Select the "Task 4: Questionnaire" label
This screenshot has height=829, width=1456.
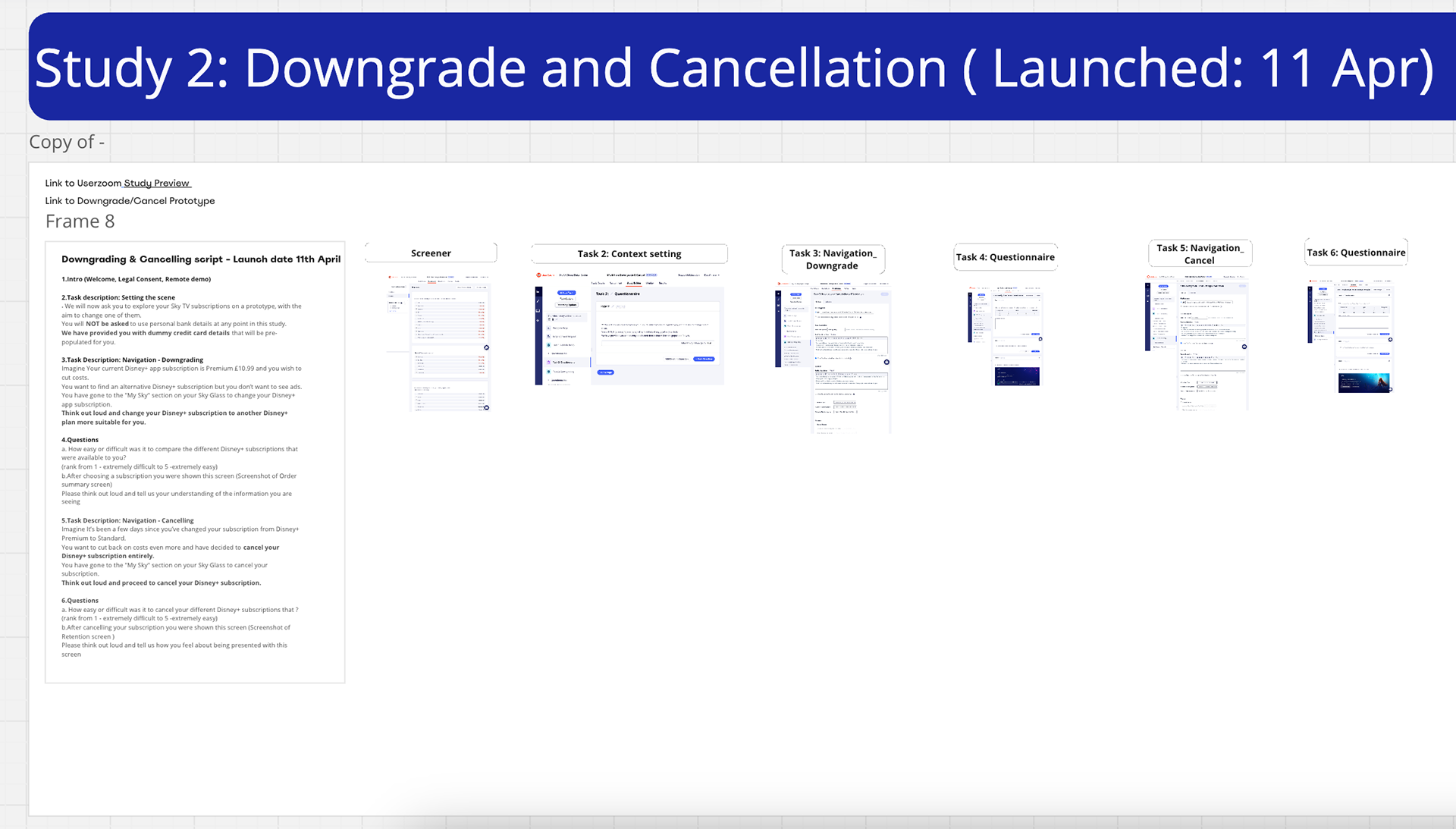pos(1006,257)
